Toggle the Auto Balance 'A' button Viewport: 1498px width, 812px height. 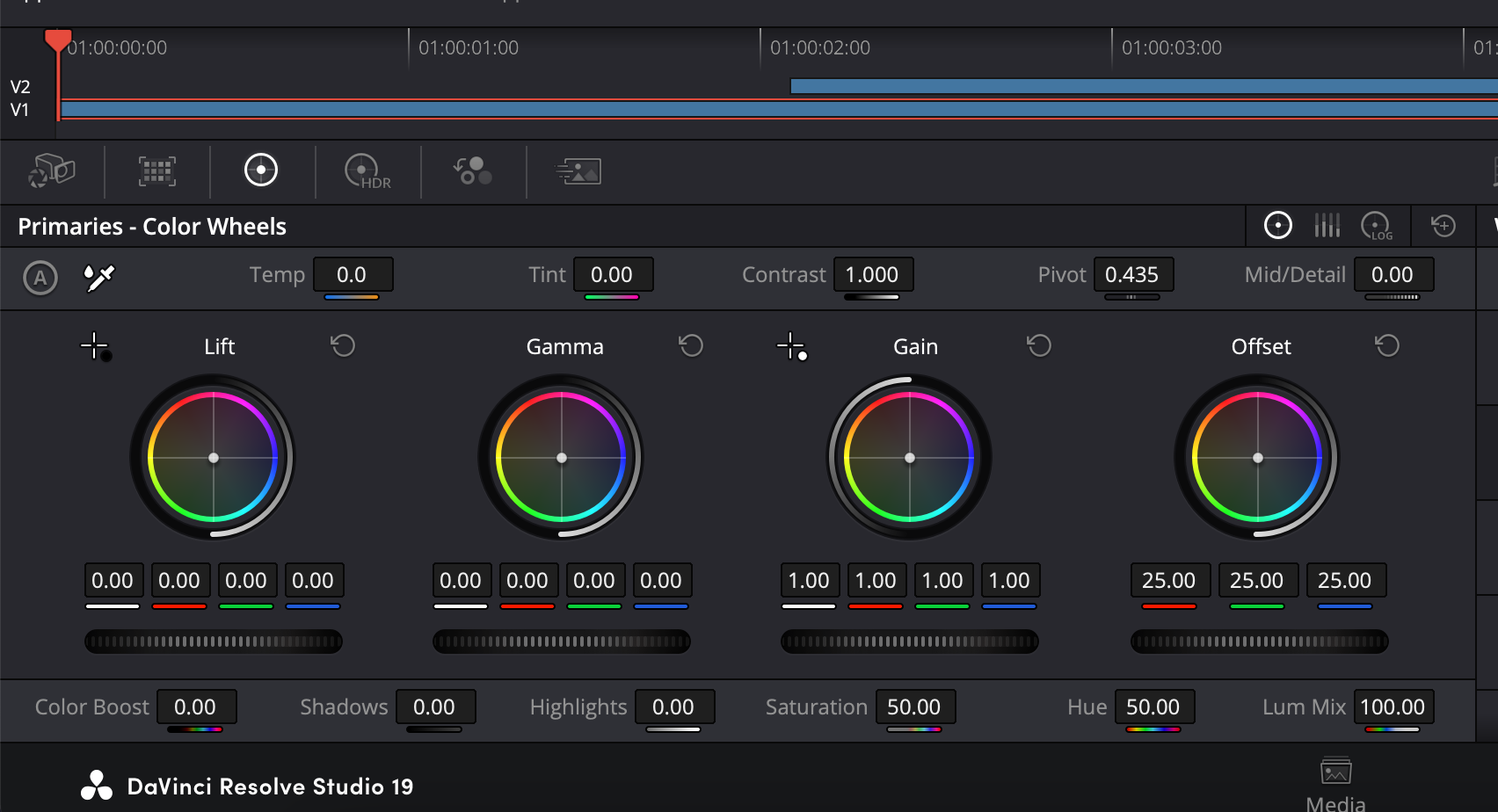pyautogui.click(x=40, y=278)
